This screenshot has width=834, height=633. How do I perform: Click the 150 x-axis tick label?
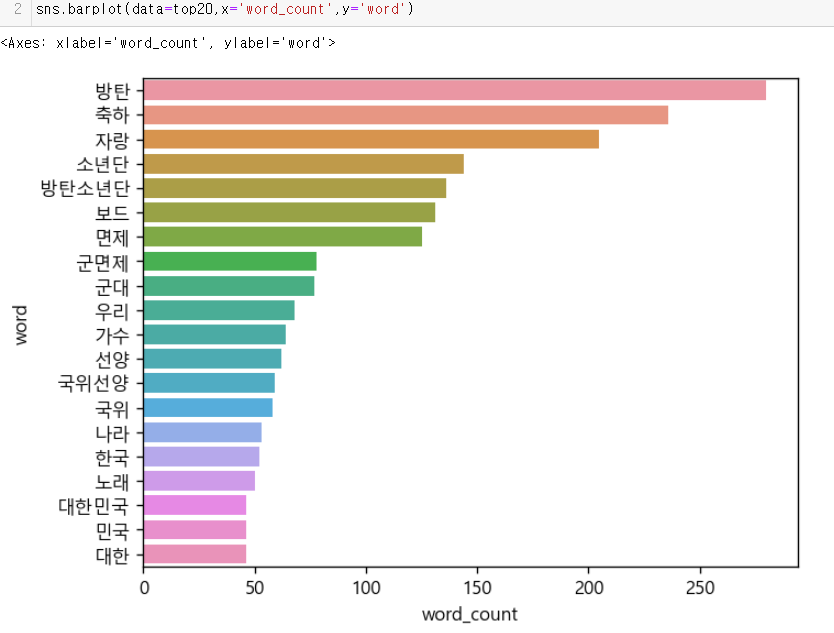(477, 588)
